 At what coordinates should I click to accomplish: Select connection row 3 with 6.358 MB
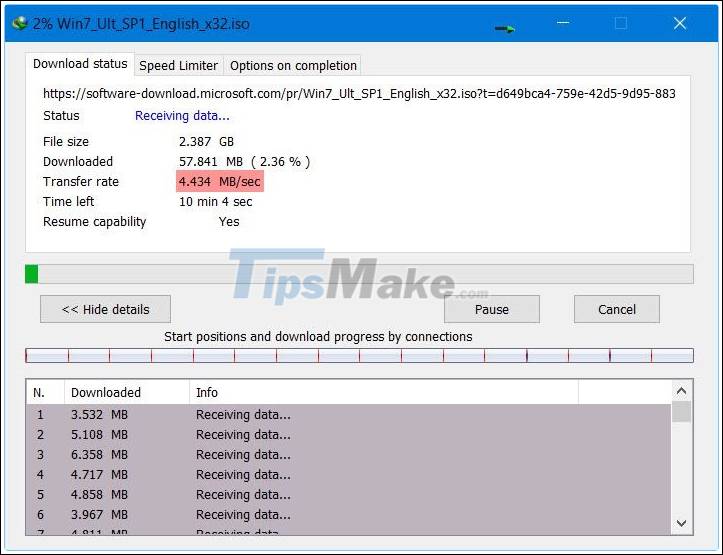click(349, 455)
